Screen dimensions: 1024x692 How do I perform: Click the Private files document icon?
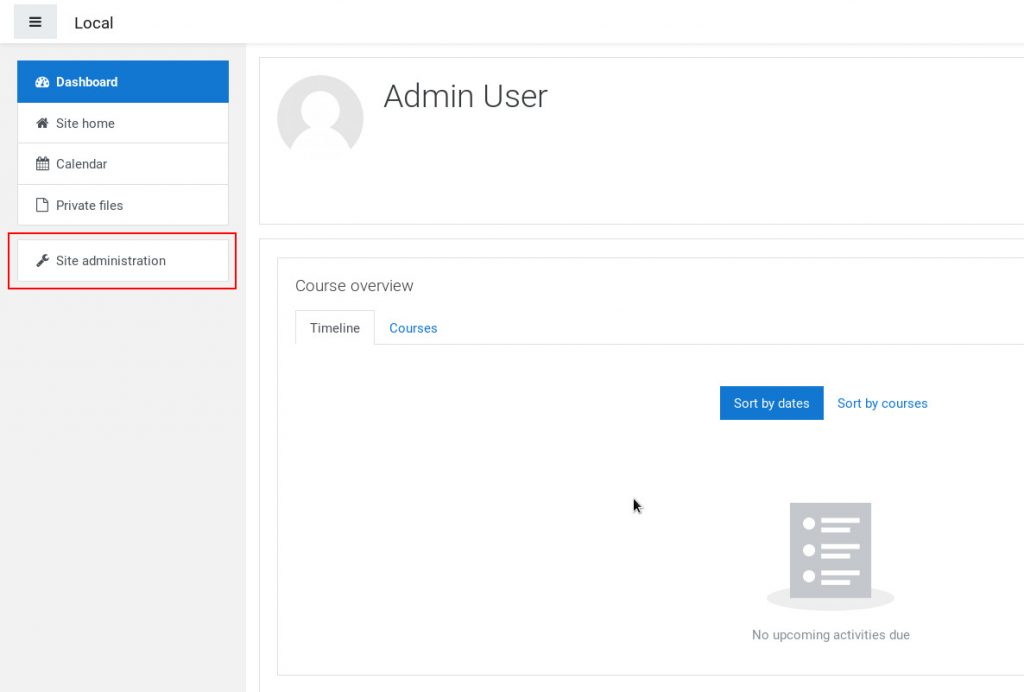pyautogui.click(x=42, y=205)
